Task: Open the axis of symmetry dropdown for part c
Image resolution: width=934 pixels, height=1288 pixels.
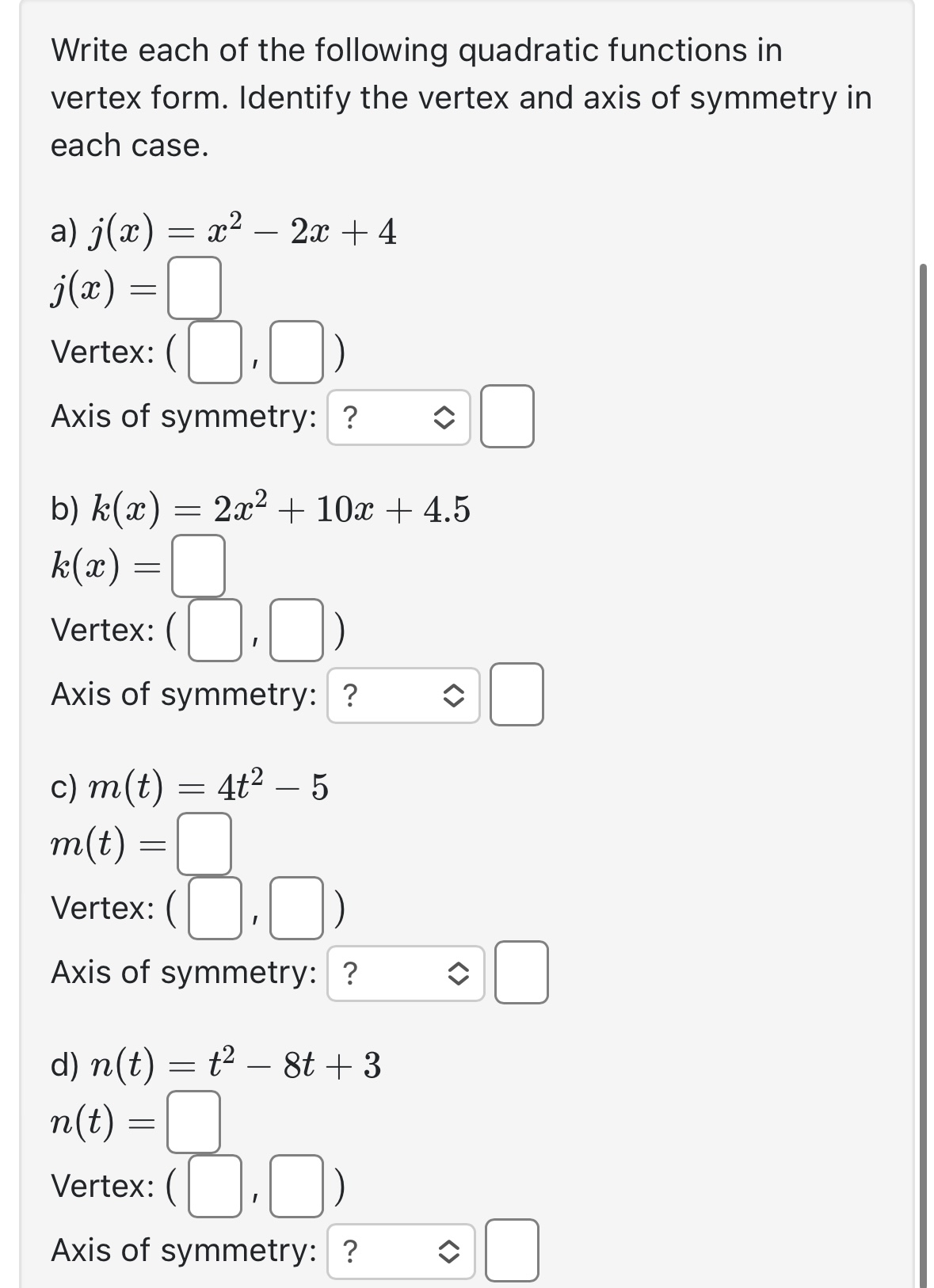Action: 404,973
